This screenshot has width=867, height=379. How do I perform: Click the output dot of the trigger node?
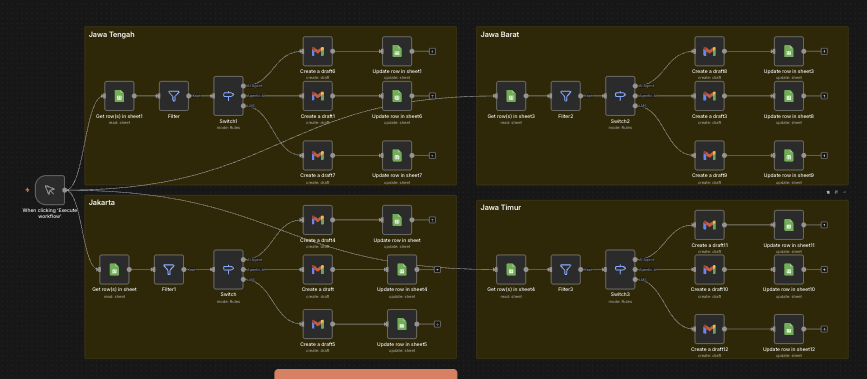[x=65, y=190]
